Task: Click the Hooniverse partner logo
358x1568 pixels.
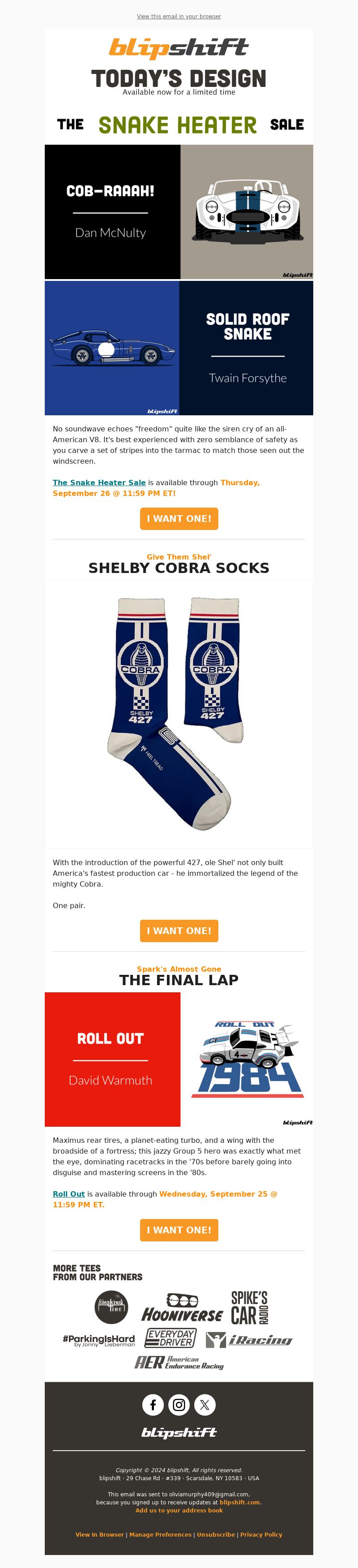Action: pyautogui.click(x=182, y=1308)
